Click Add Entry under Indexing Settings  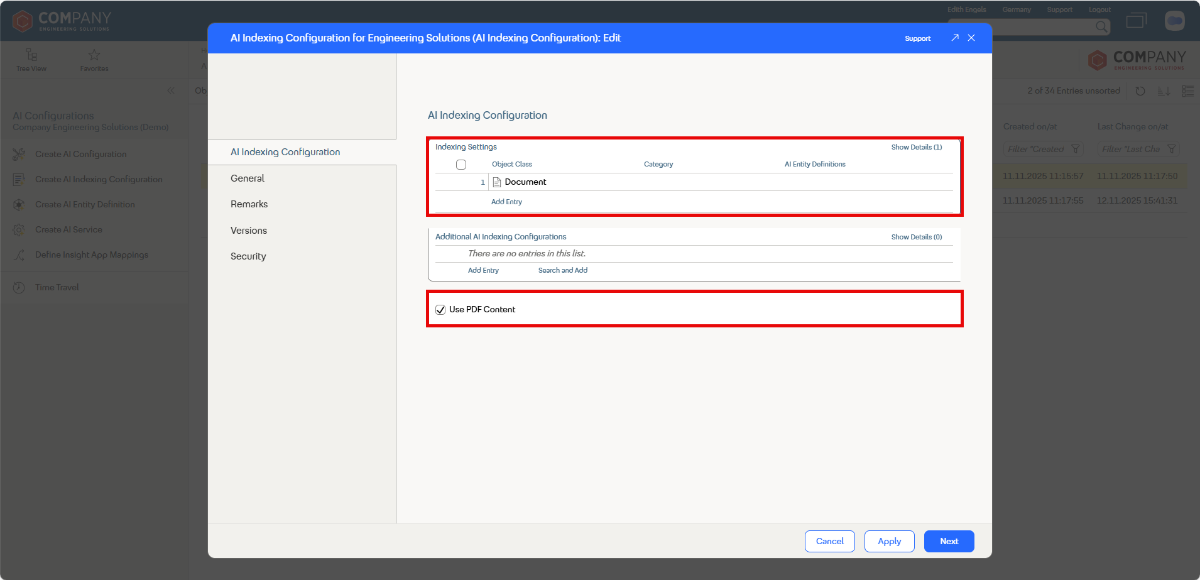[506, 202]
